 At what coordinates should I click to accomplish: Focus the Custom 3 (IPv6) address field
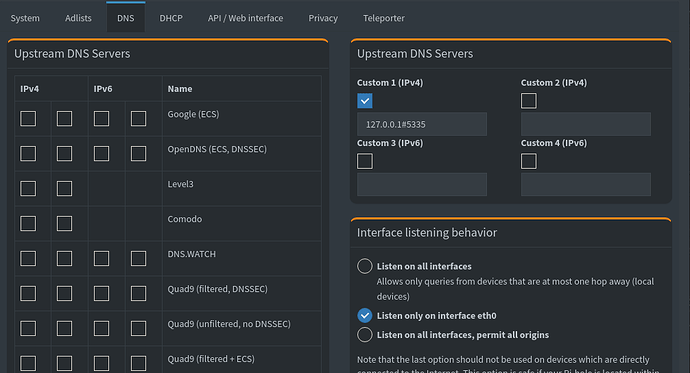422,184
